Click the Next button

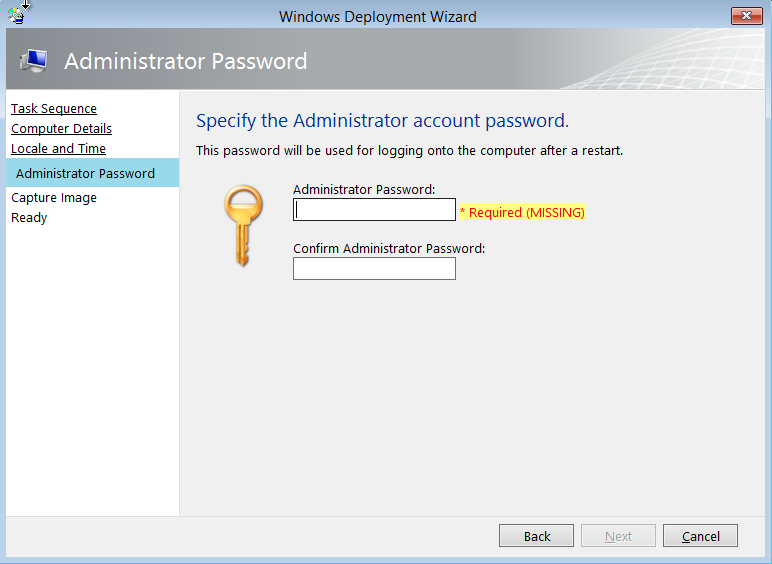click(x=618, y=536)
